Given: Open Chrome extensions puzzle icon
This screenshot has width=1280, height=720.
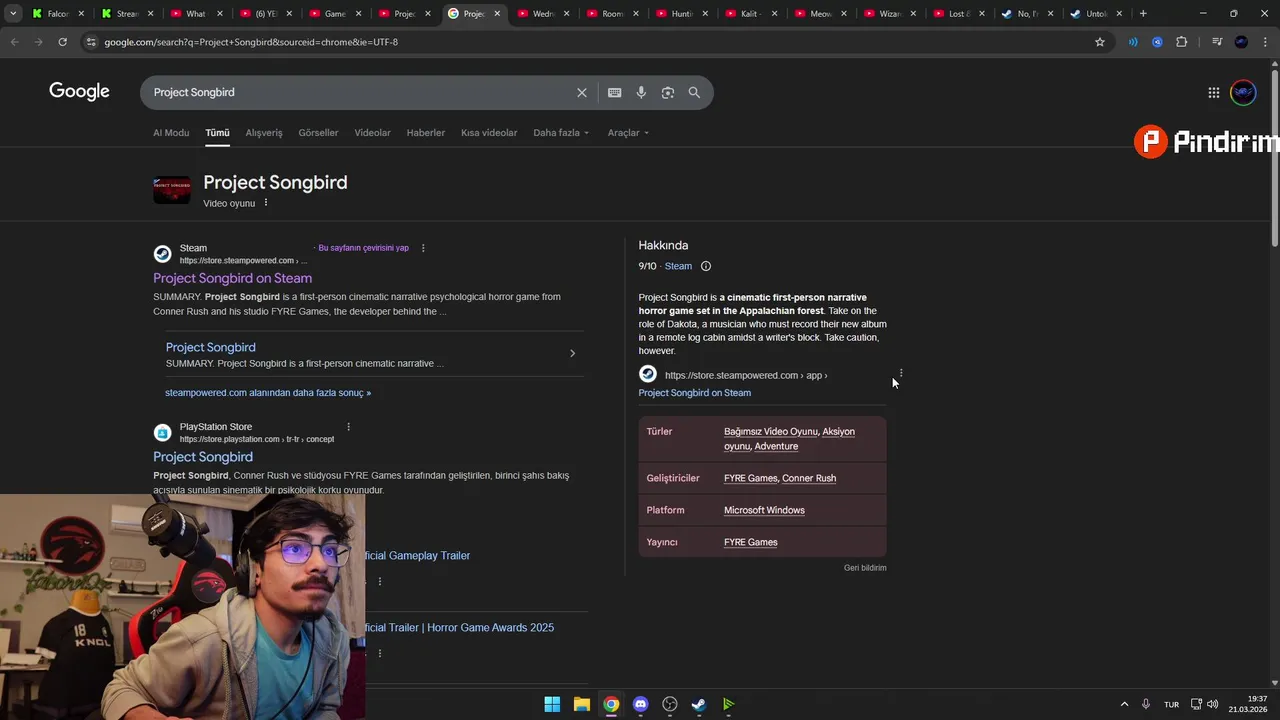Looking at the screenshot, I should click(x=1182, y=42).
